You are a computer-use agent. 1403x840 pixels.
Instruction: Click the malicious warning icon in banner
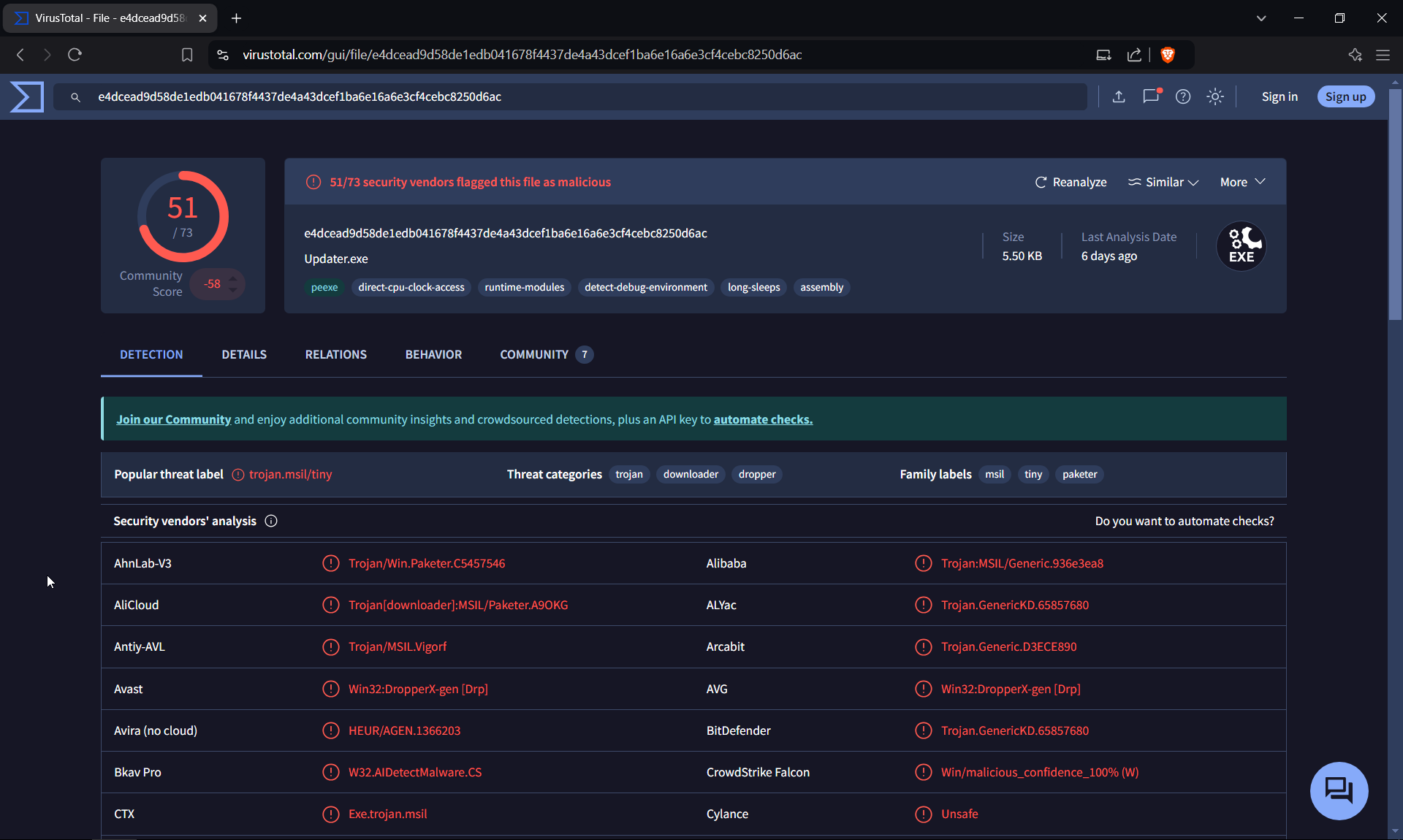coord(313,182)
